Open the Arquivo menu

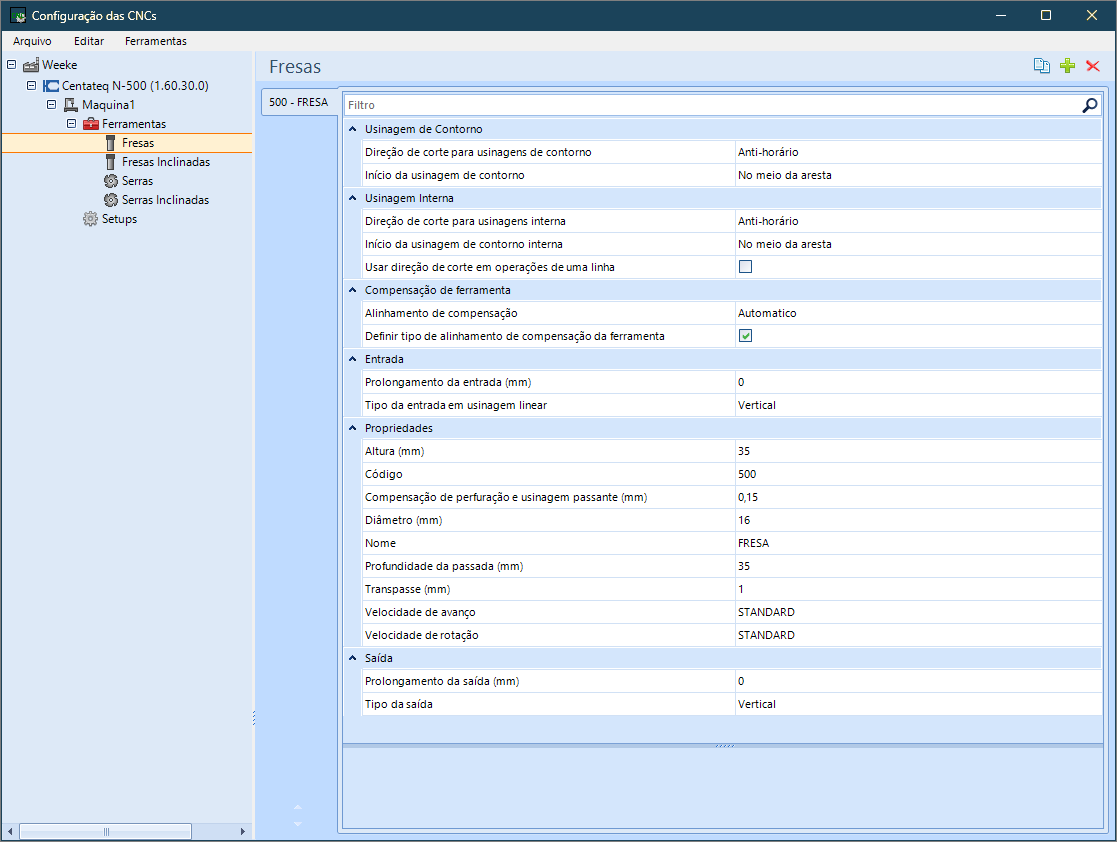click(32, 41)
